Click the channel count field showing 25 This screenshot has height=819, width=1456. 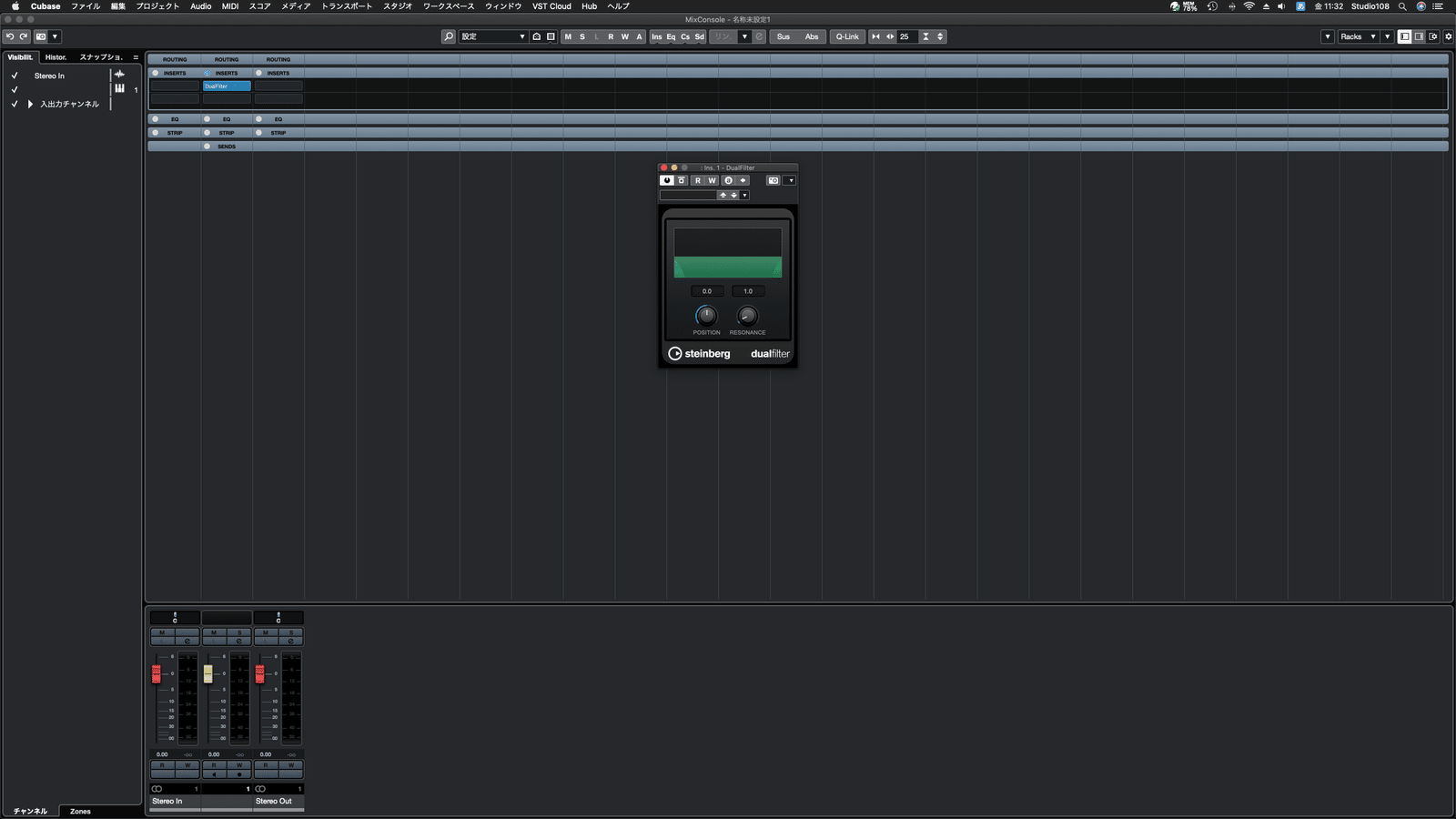click(x=906, y=36)
